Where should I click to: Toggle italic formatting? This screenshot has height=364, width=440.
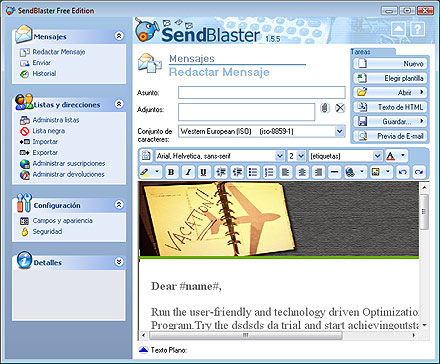(x=188, y=172)
